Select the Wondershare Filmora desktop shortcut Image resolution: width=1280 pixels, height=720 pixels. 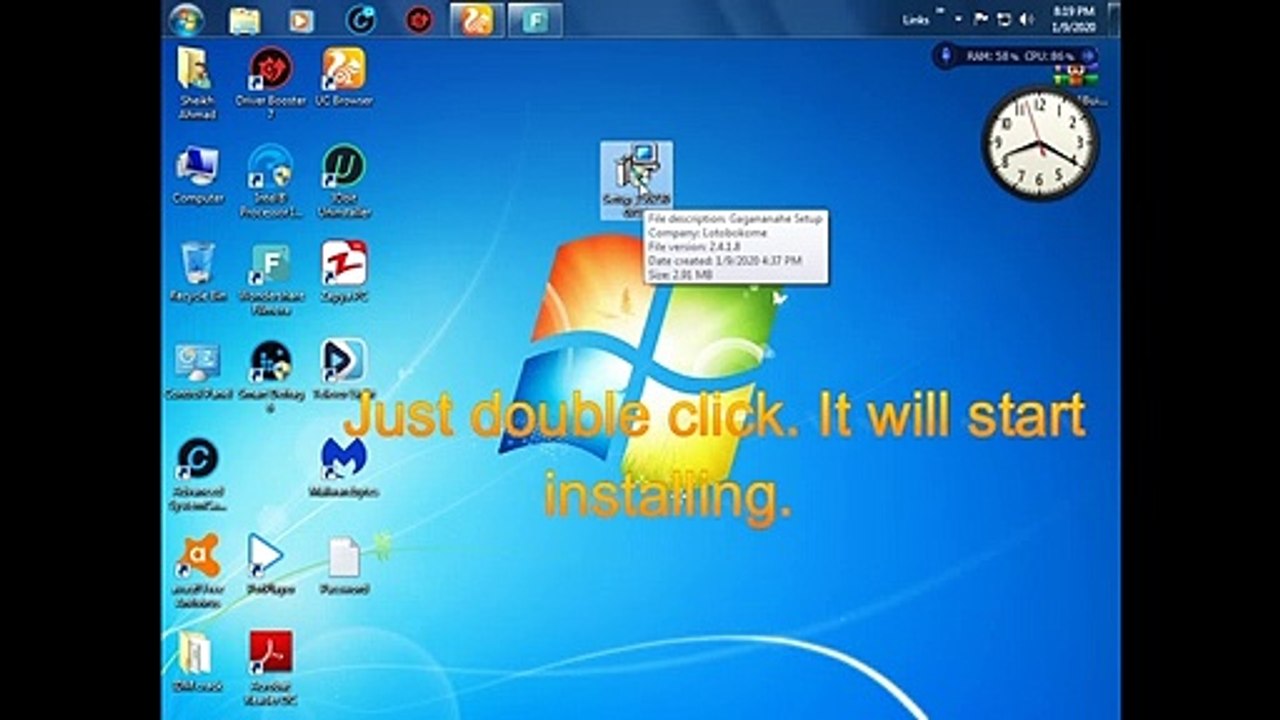click(x=270, y=279)
